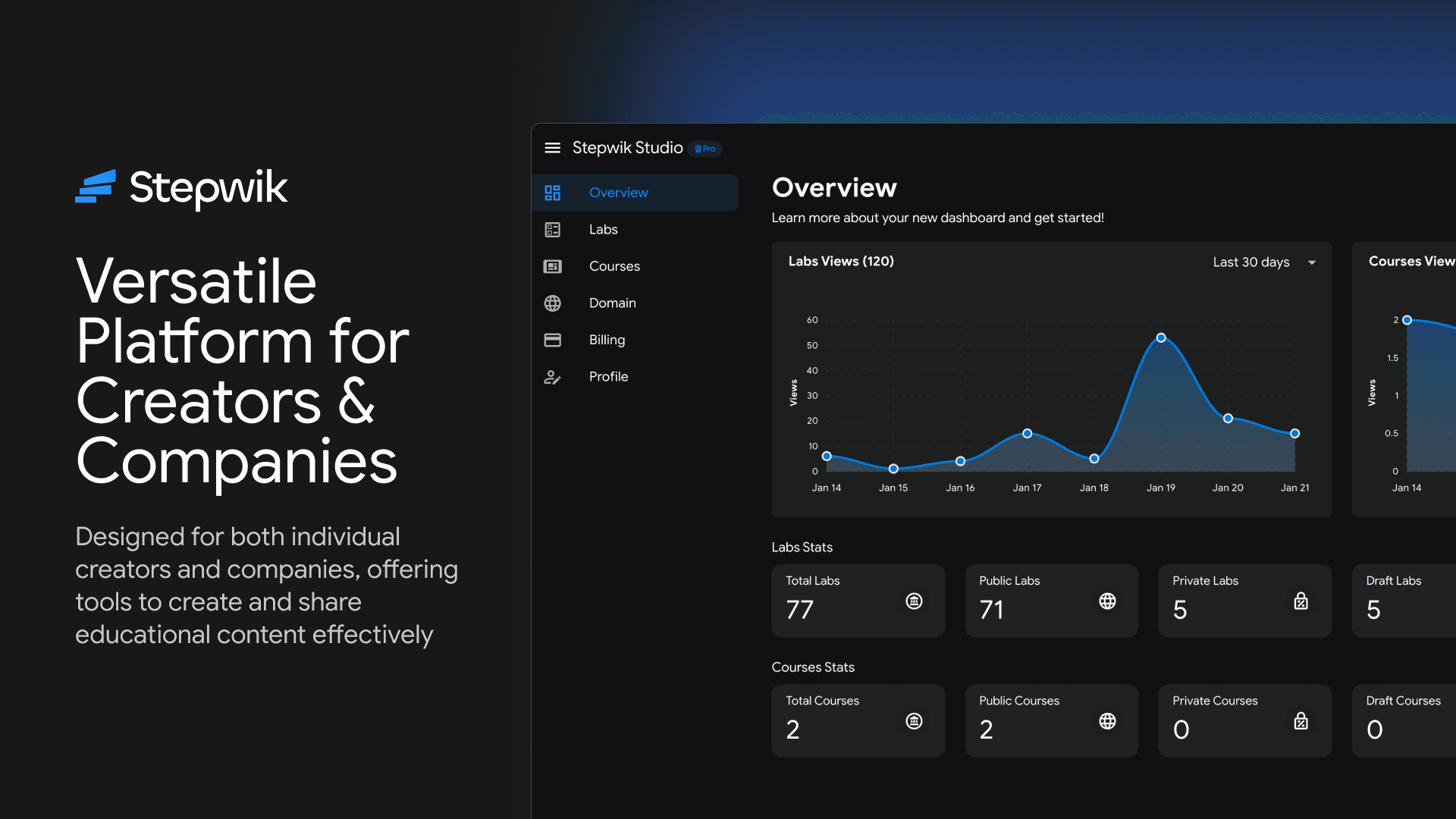Click the Jan 21 data point on Labs chart

coord(1294,434)
